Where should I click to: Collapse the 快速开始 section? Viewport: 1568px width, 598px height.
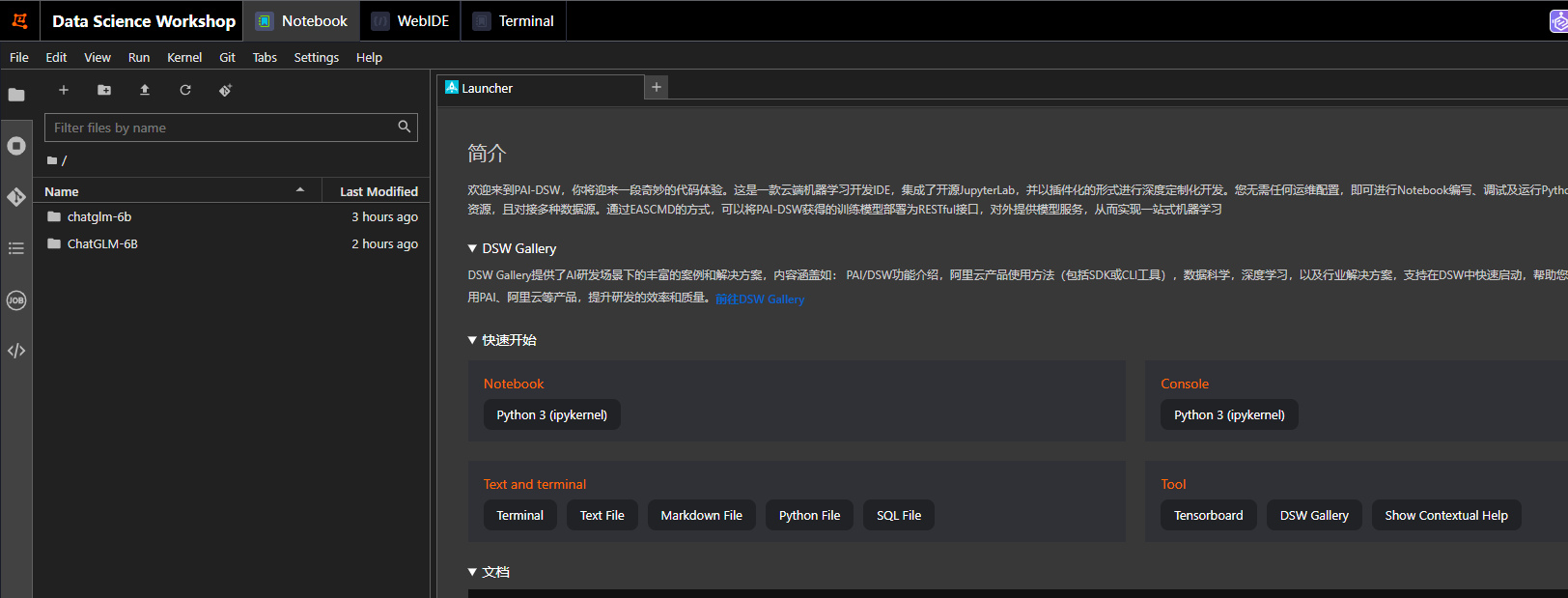click(472, 340)
